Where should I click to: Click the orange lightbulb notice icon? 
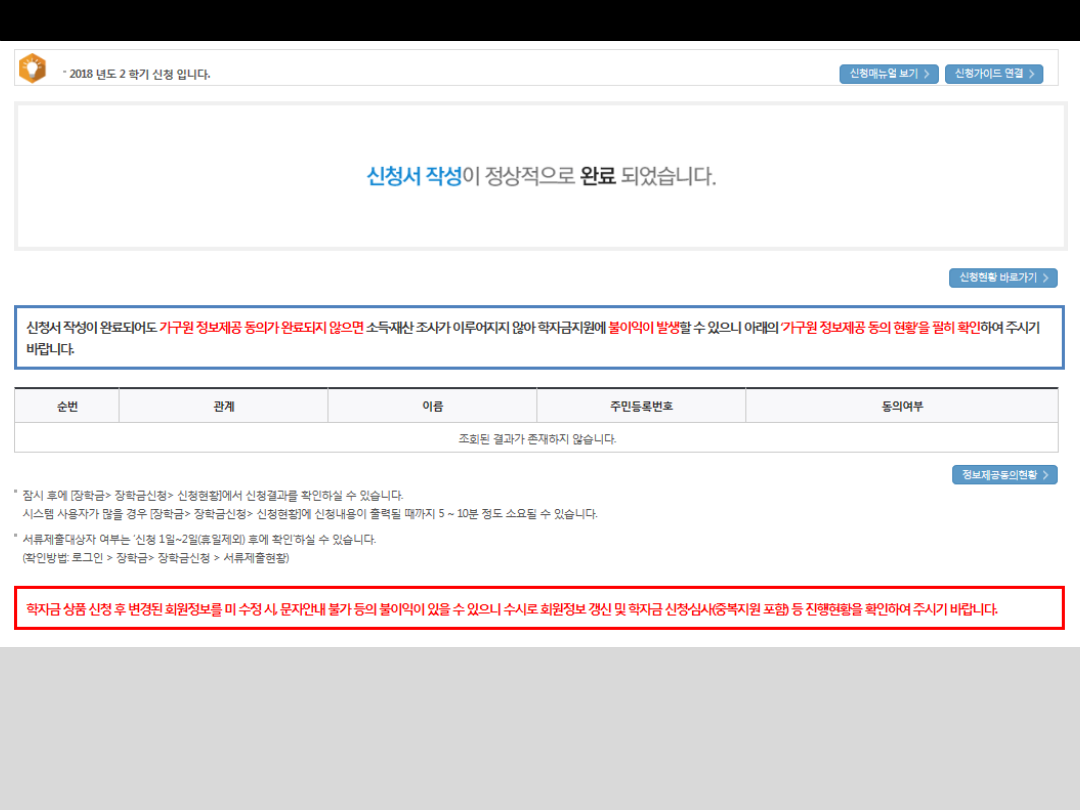coord(33,68)
